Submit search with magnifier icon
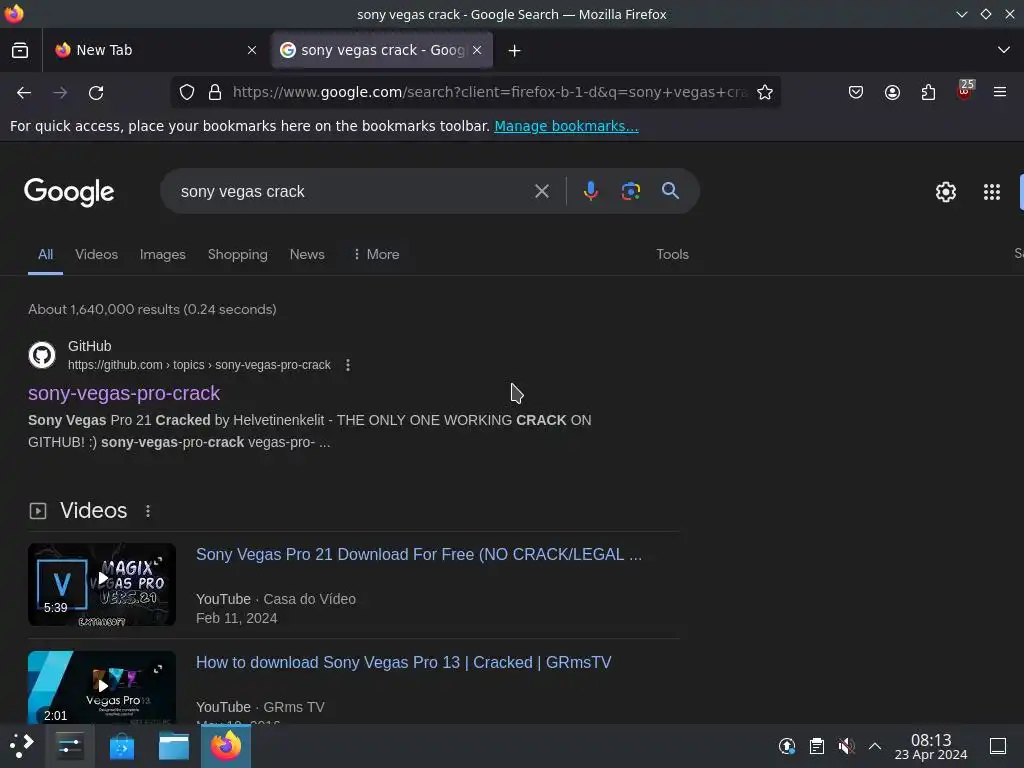The image size is (1024, 768). pyautogui.click(x=670, y=191)
